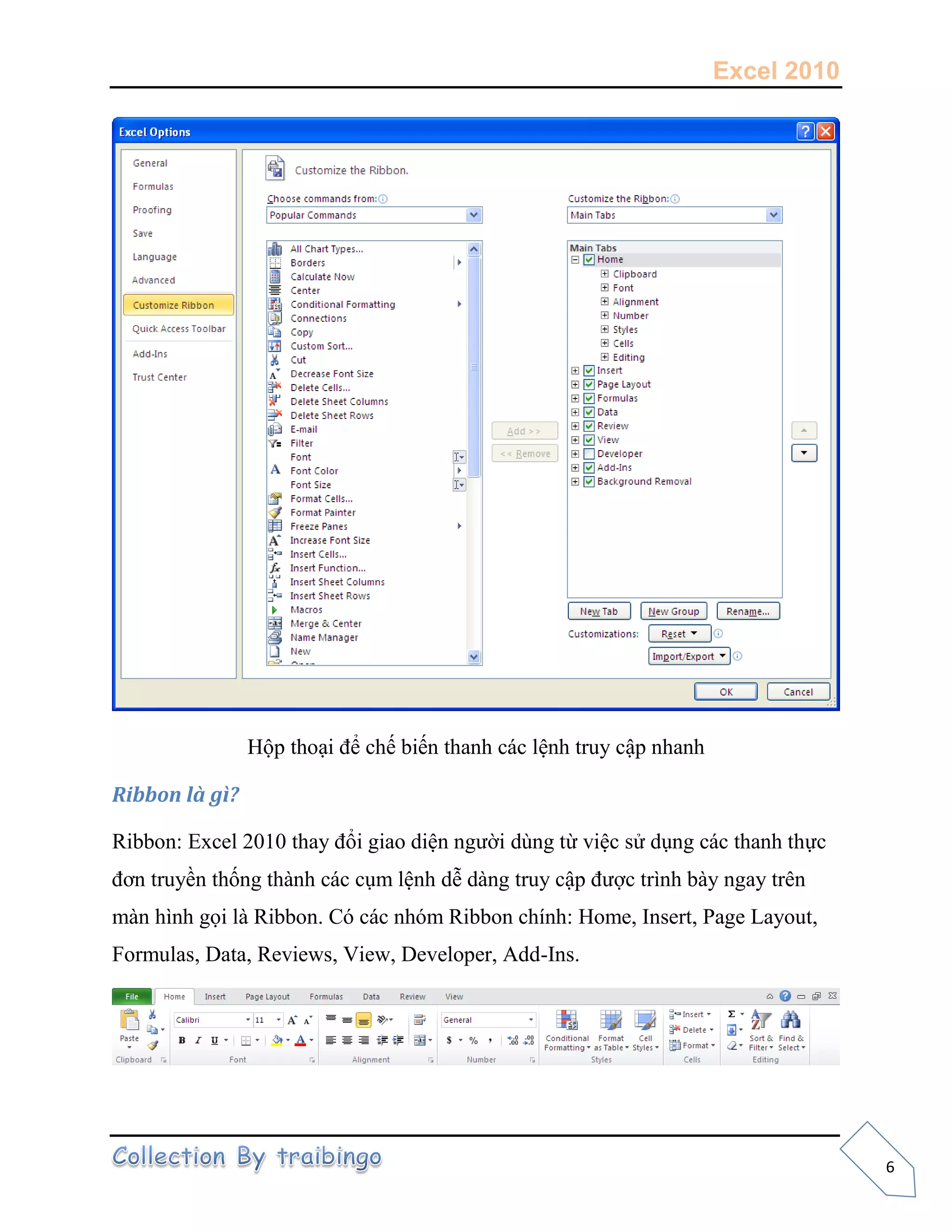Click the Custom Sort command icon

(275, 346)
